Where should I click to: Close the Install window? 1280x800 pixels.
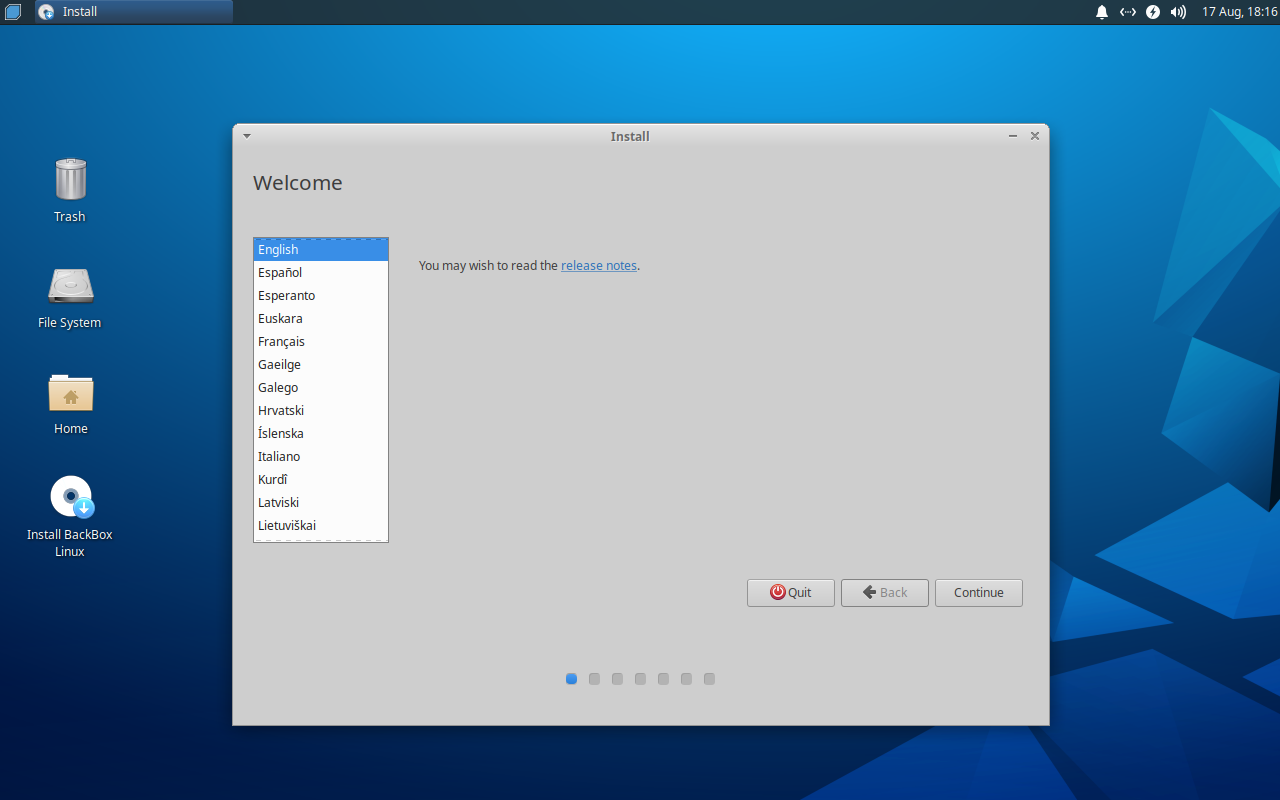(1035, 136)
